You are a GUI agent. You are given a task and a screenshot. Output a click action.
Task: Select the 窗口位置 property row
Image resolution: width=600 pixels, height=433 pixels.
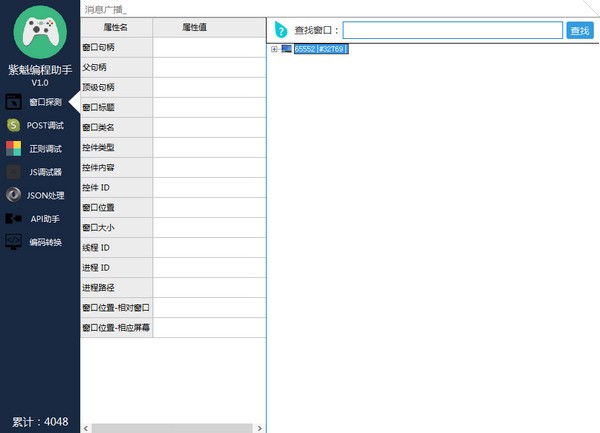click(x=173, y=208)
